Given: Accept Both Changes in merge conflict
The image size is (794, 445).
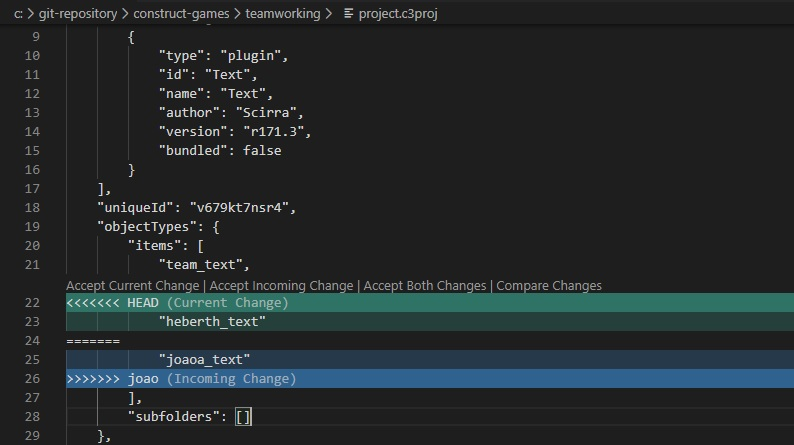Looking at the screenshot, I should click(424, 286).
